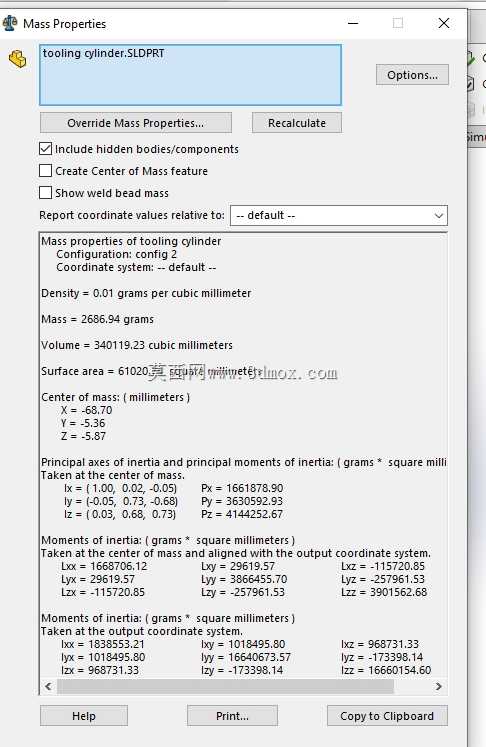Click the Print button
486x747 pixels.
tap(232, 716)
